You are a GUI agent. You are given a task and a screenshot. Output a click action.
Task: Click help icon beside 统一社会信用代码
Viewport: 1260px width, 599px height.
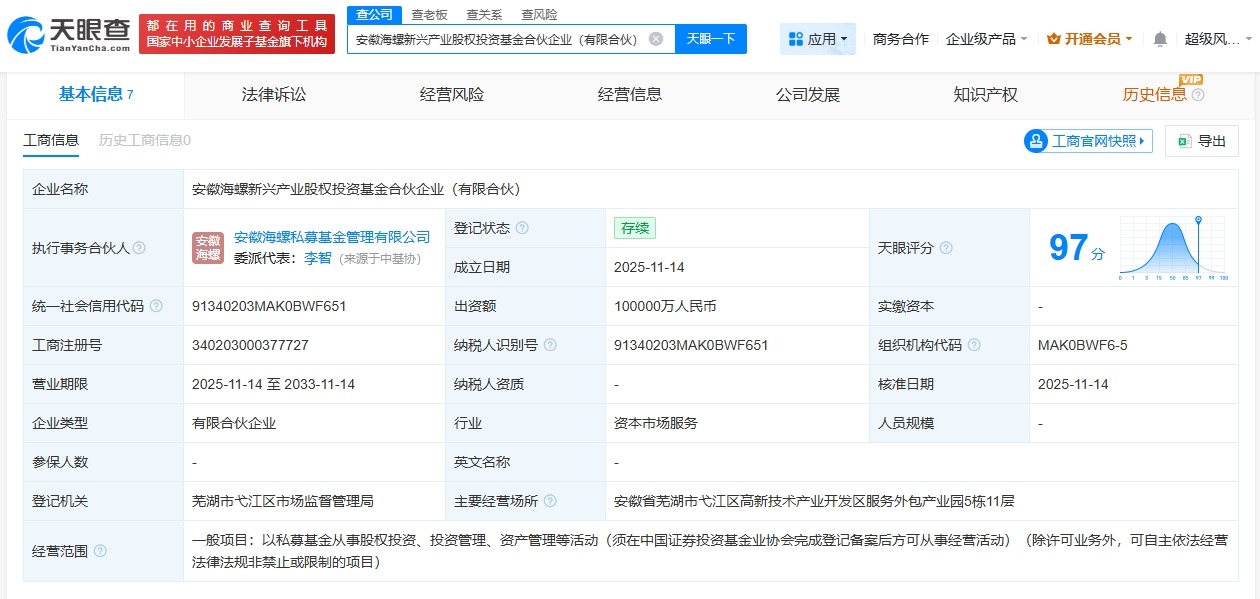pyautogui.click(x=155, y=306)
